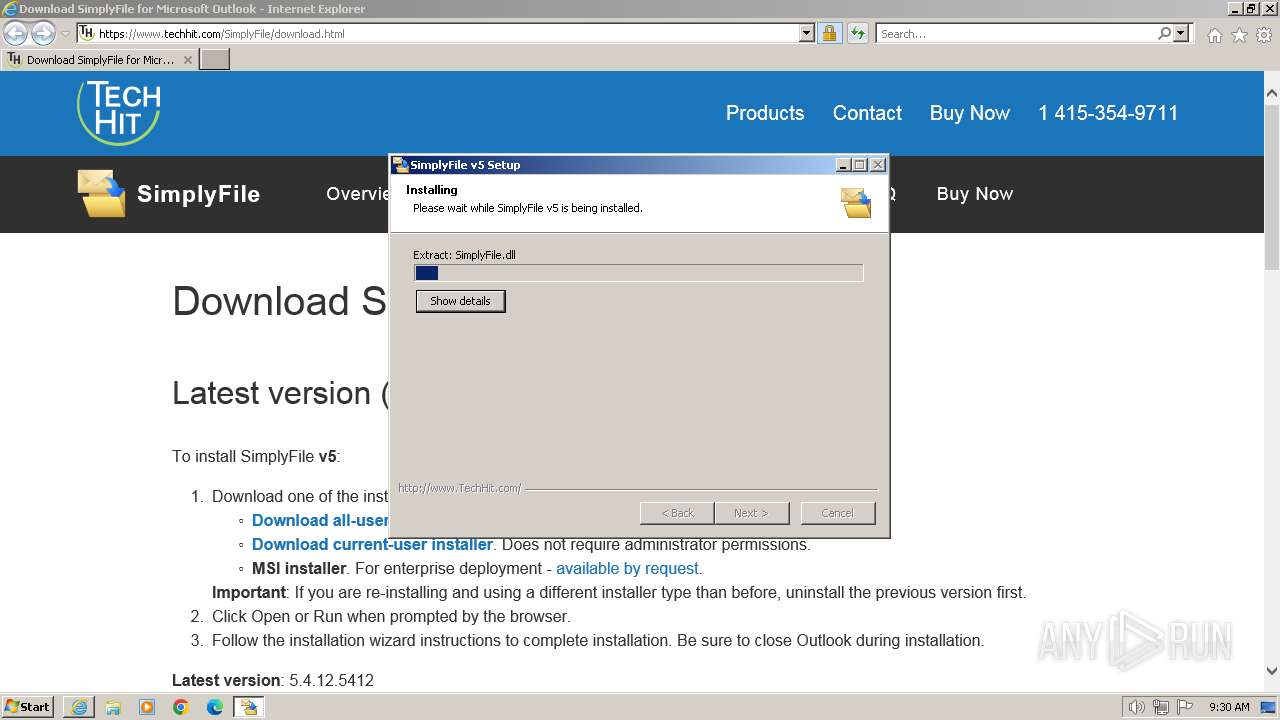Open Favorites star icon

click(1239, 35)
